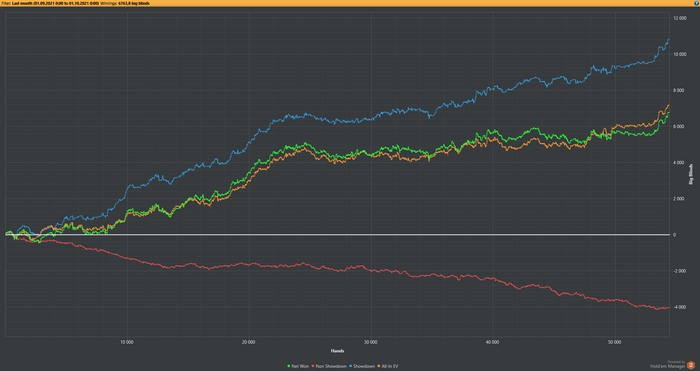This screenshot has width=700, height=371.
Task: Click the 0 y-axis value
Action: tap(675, 234)
